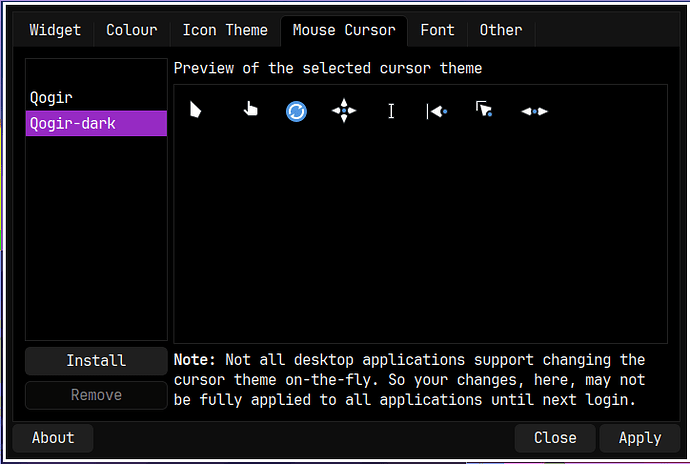Click the arrow pointer cursor preview

[195, 110]
